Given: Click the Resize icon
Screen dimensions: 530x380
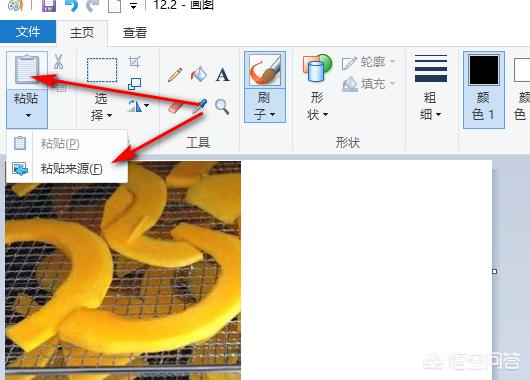Looking at the screenshot, I should 135,84.
